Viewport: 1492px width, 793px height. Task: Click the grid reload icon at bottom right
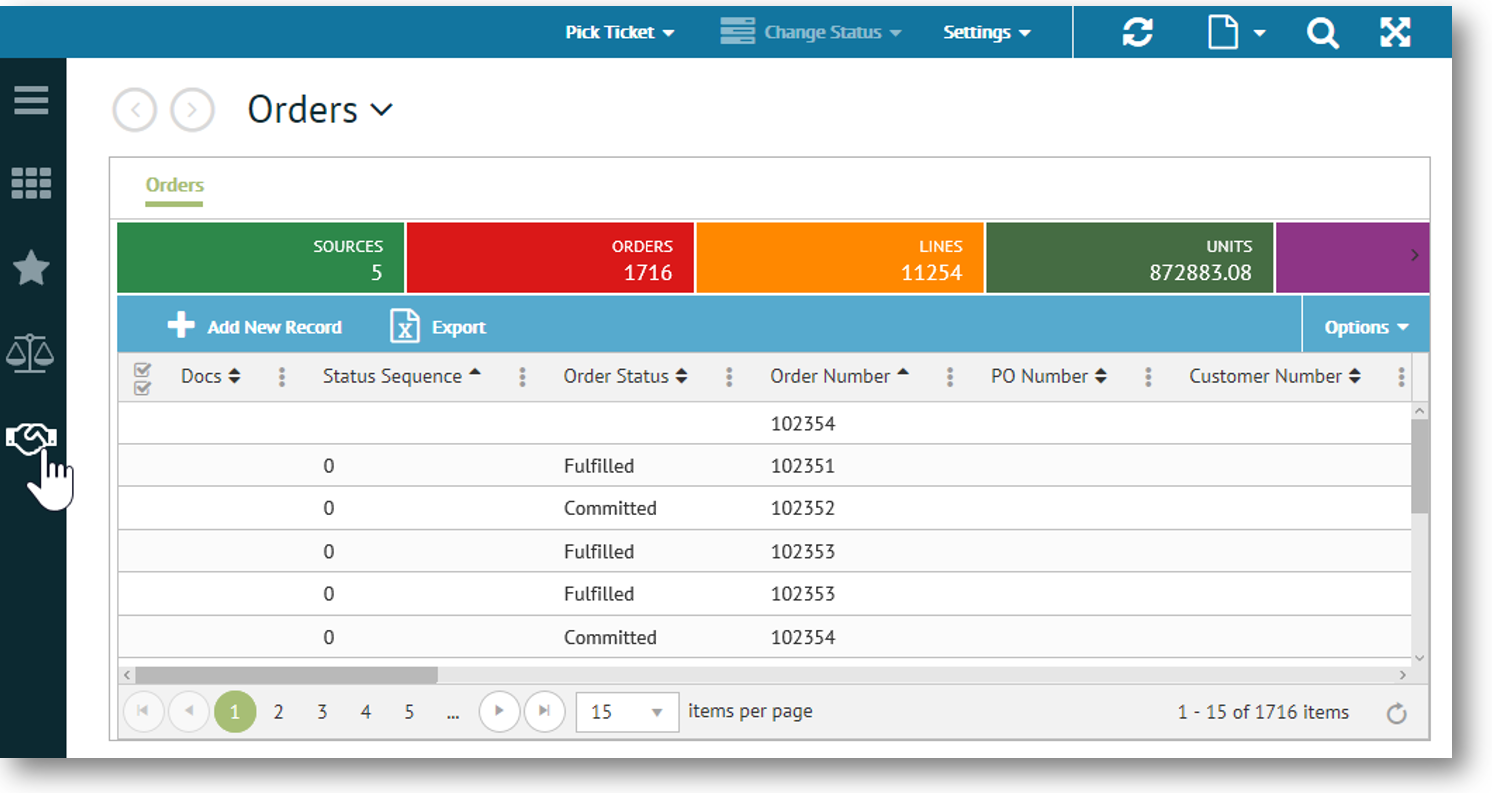pyautogui.click(x=1397, y=713)
